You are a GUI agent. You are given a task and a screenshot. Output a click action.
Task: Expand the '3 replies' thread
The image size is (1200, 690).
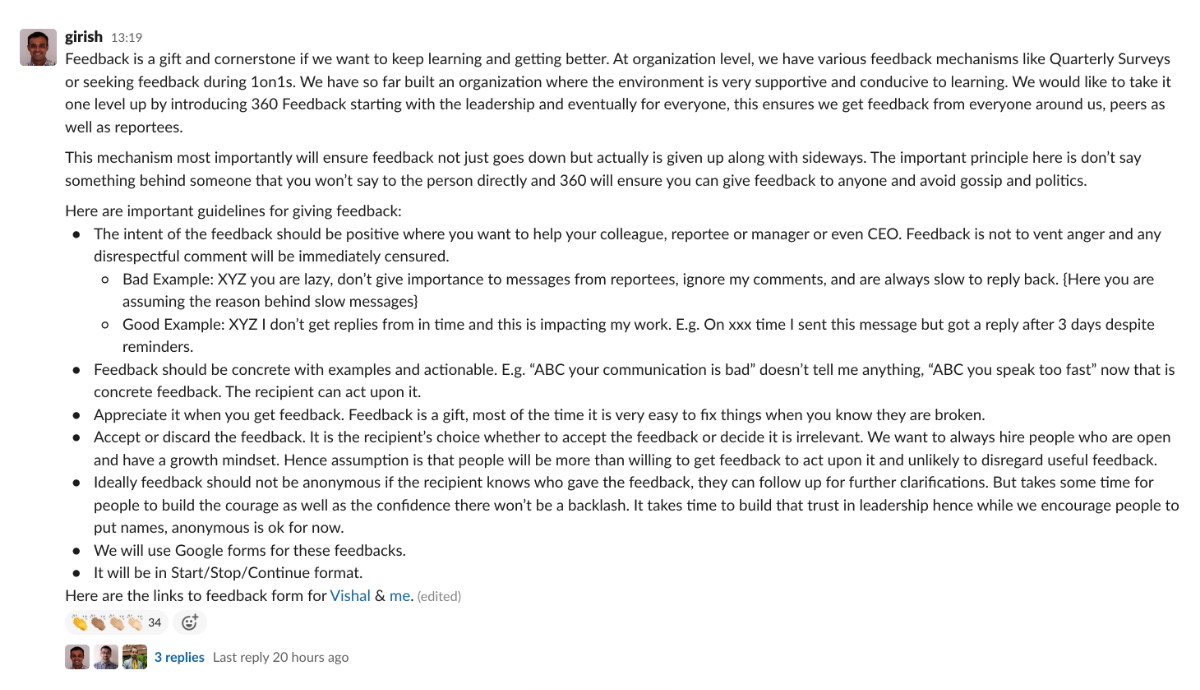[179, 657]
